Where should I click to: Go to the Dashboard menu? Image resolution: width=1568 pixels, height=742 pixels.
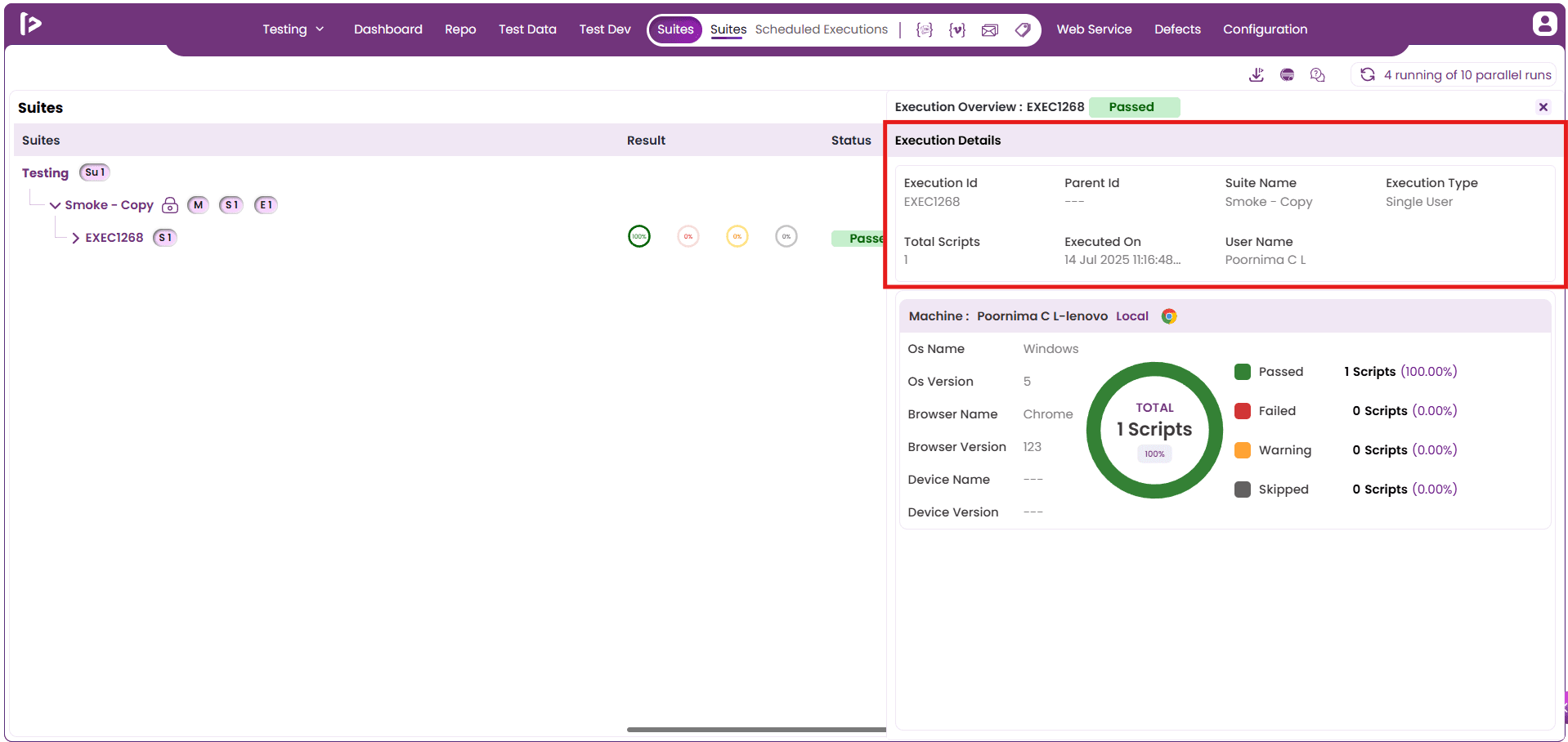pyautogui.click(x=388, y=29)
